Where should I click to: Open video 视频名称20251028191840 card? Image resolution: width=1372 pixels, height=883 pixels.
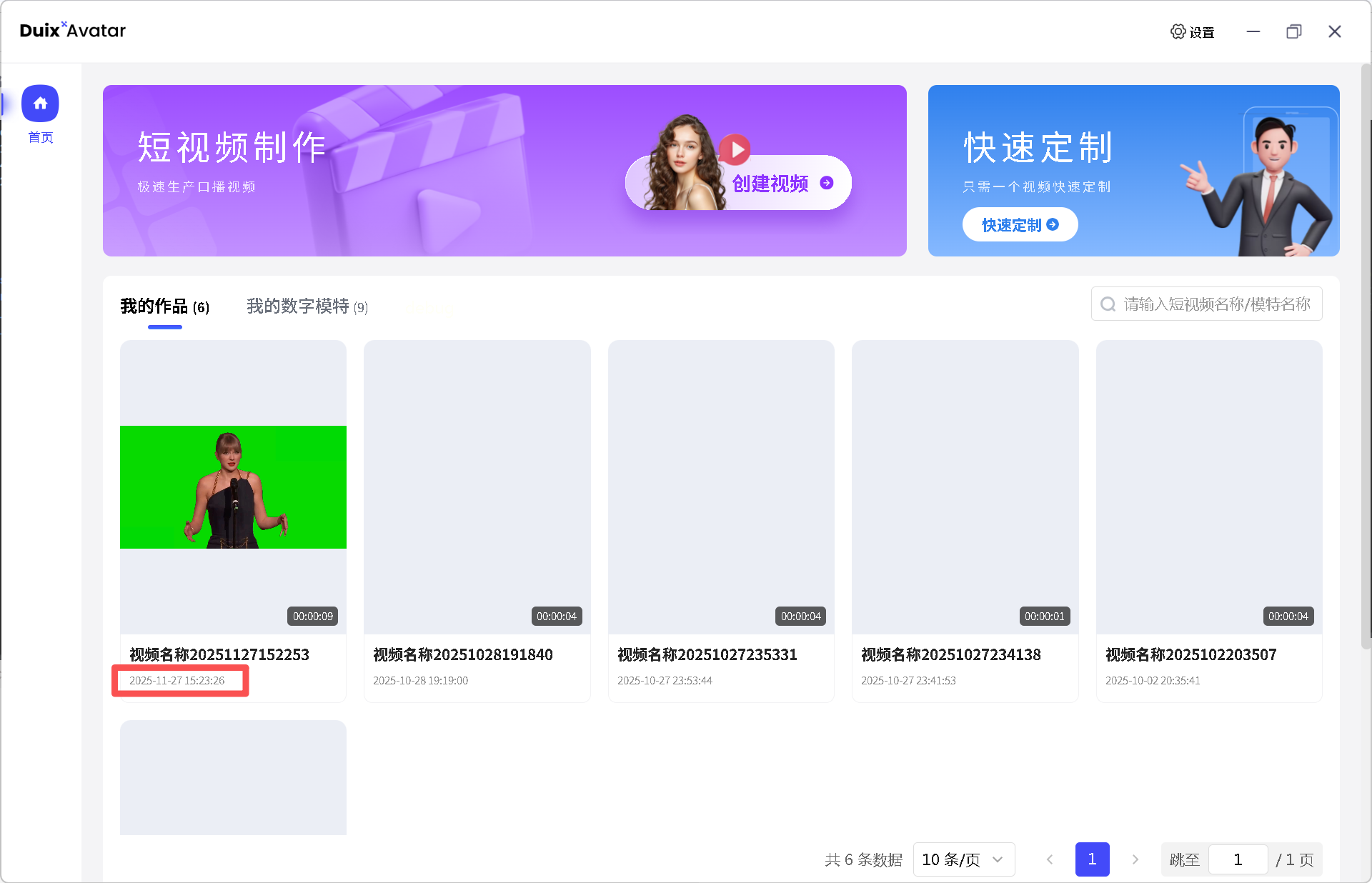pos(477,487)
